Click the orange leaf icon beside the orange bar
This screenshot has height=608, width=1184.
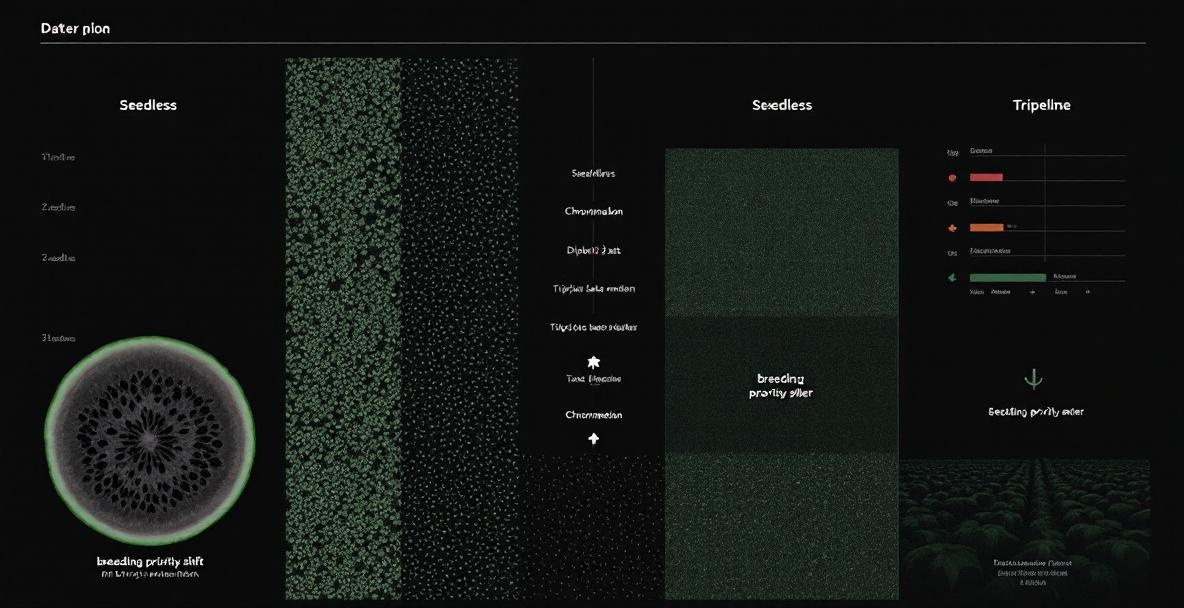(x=952, y=228)
